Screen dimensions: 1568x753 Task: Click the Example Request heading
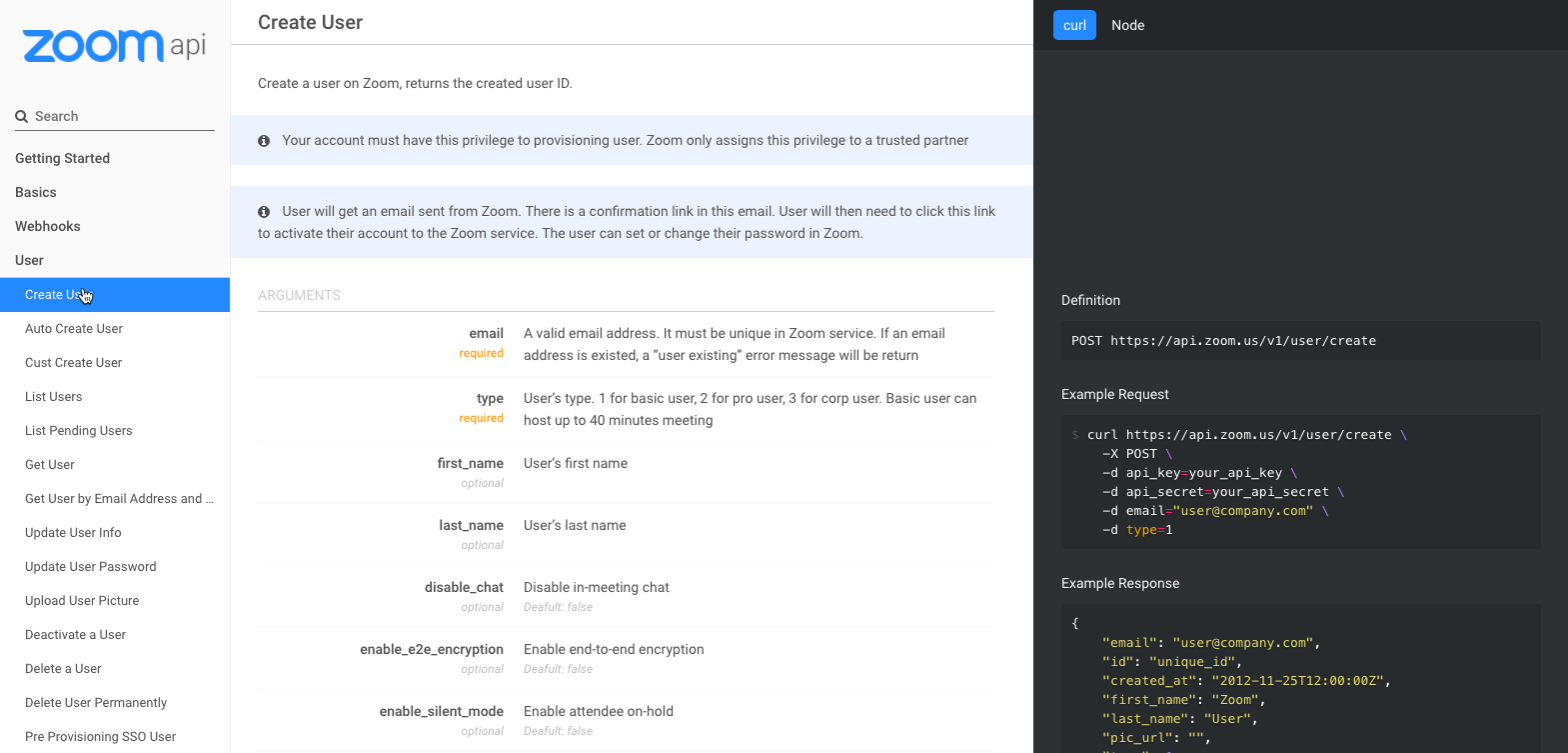pos(1114,394)
